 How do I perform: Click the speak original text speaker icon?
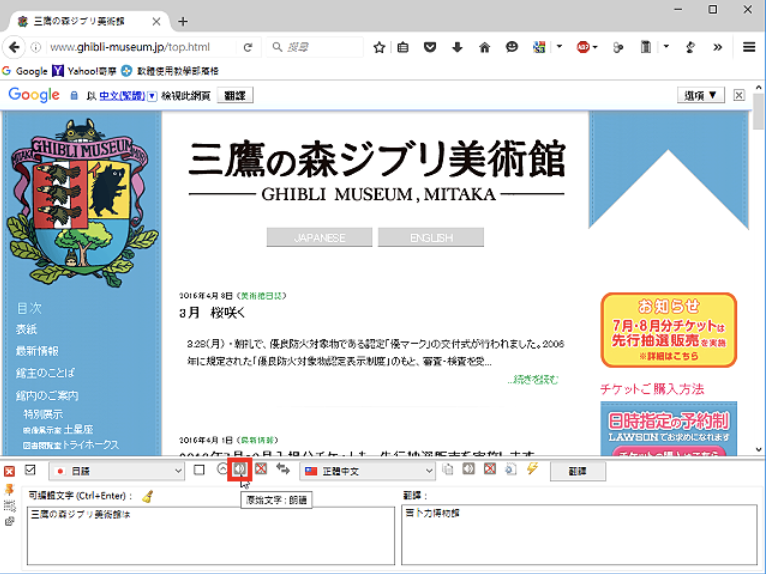tap(239, 469)
